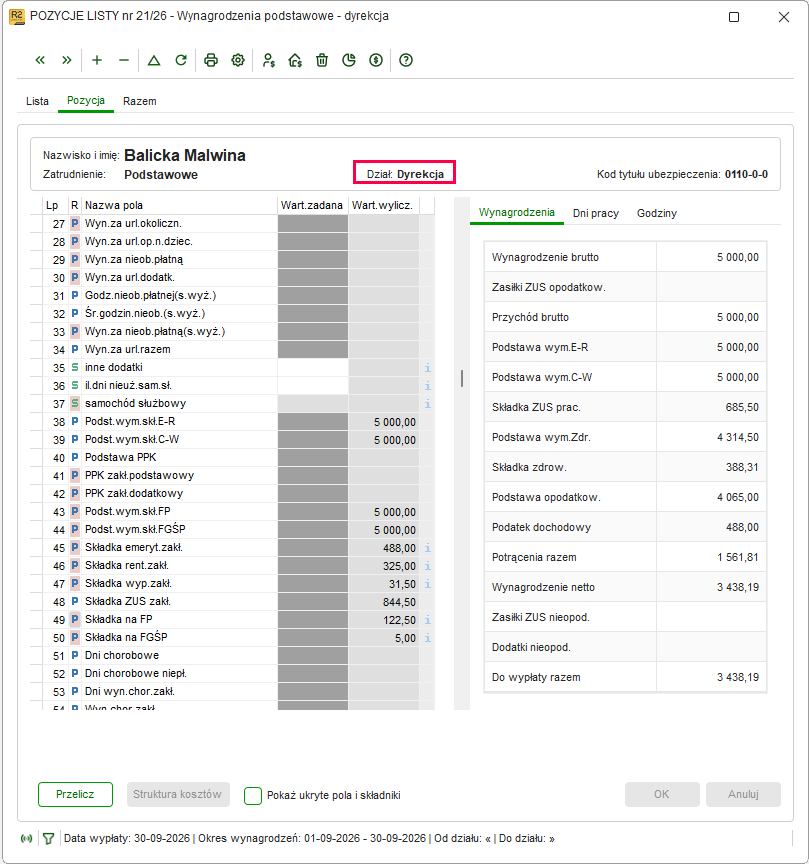The width and height of the screenshot is (809, 864).
Task: Click the filter funnel icon in status bar
Action: click(48, 839)
